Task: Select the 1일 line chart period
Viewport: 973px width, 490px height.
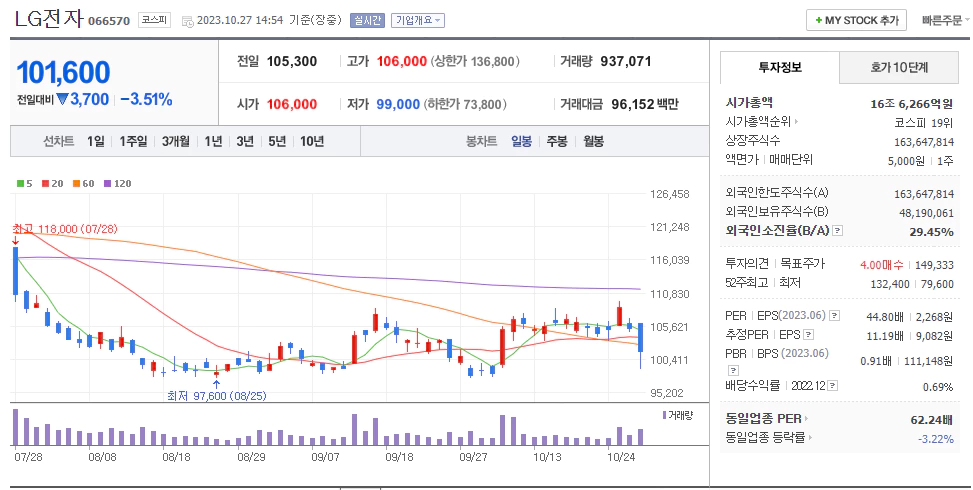Action: tap(96, 141)
